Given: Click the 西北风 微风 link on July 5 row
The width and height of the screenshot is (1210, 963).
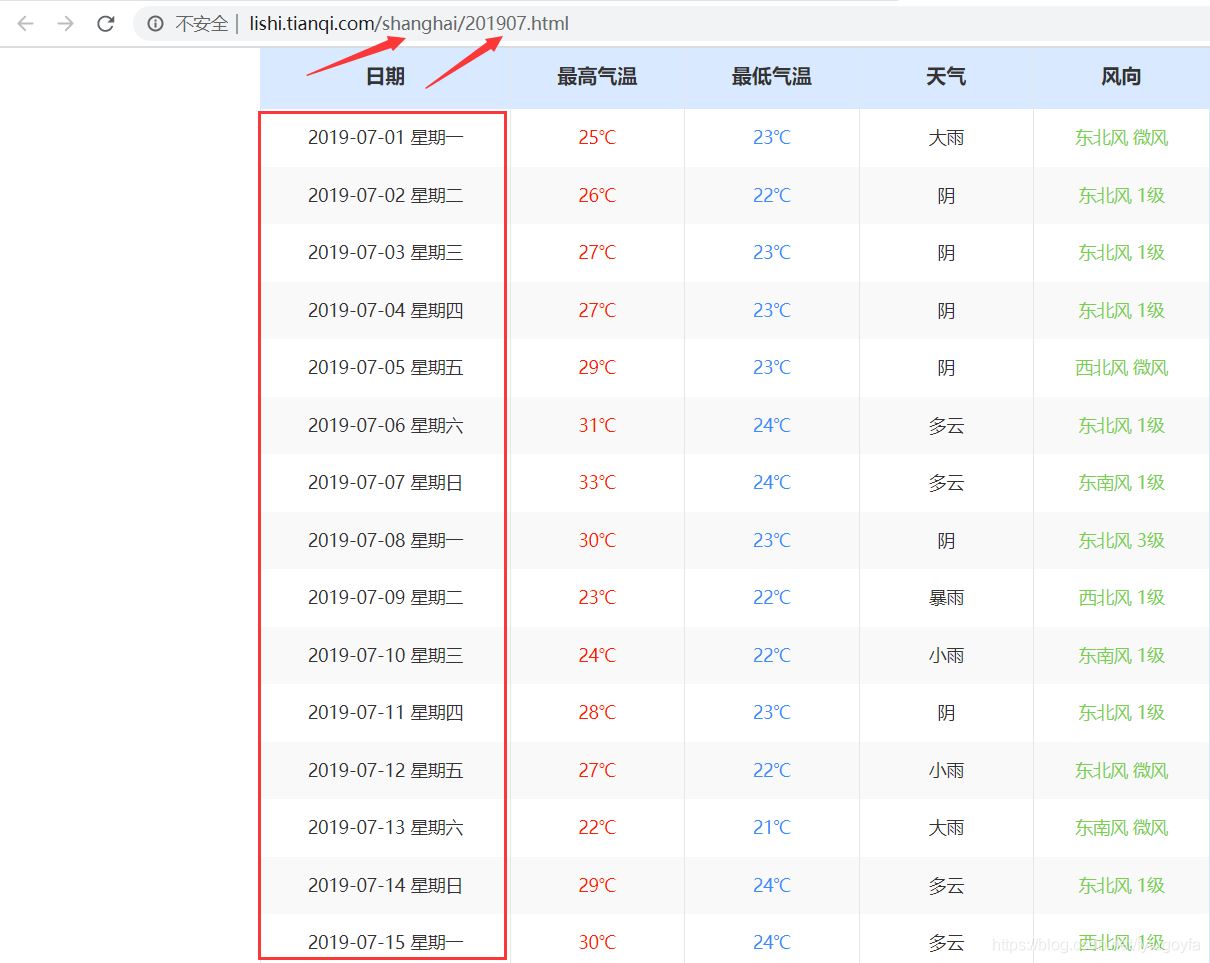Looking at the screenshot, I should 1121,368.
